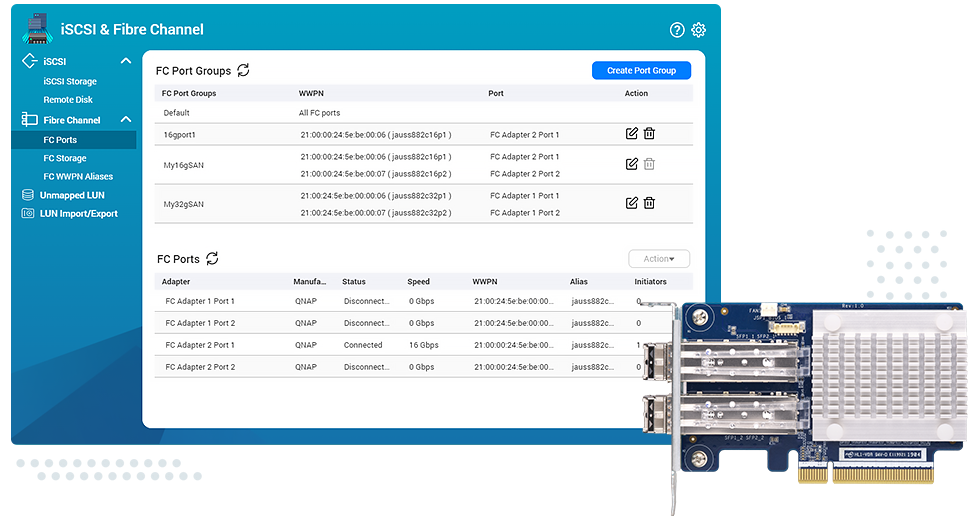Image resolution: width=980 pixels, height=530 pixels.
Task: Collapse the iSCSI sidebar section
Action: pos(126,61)
